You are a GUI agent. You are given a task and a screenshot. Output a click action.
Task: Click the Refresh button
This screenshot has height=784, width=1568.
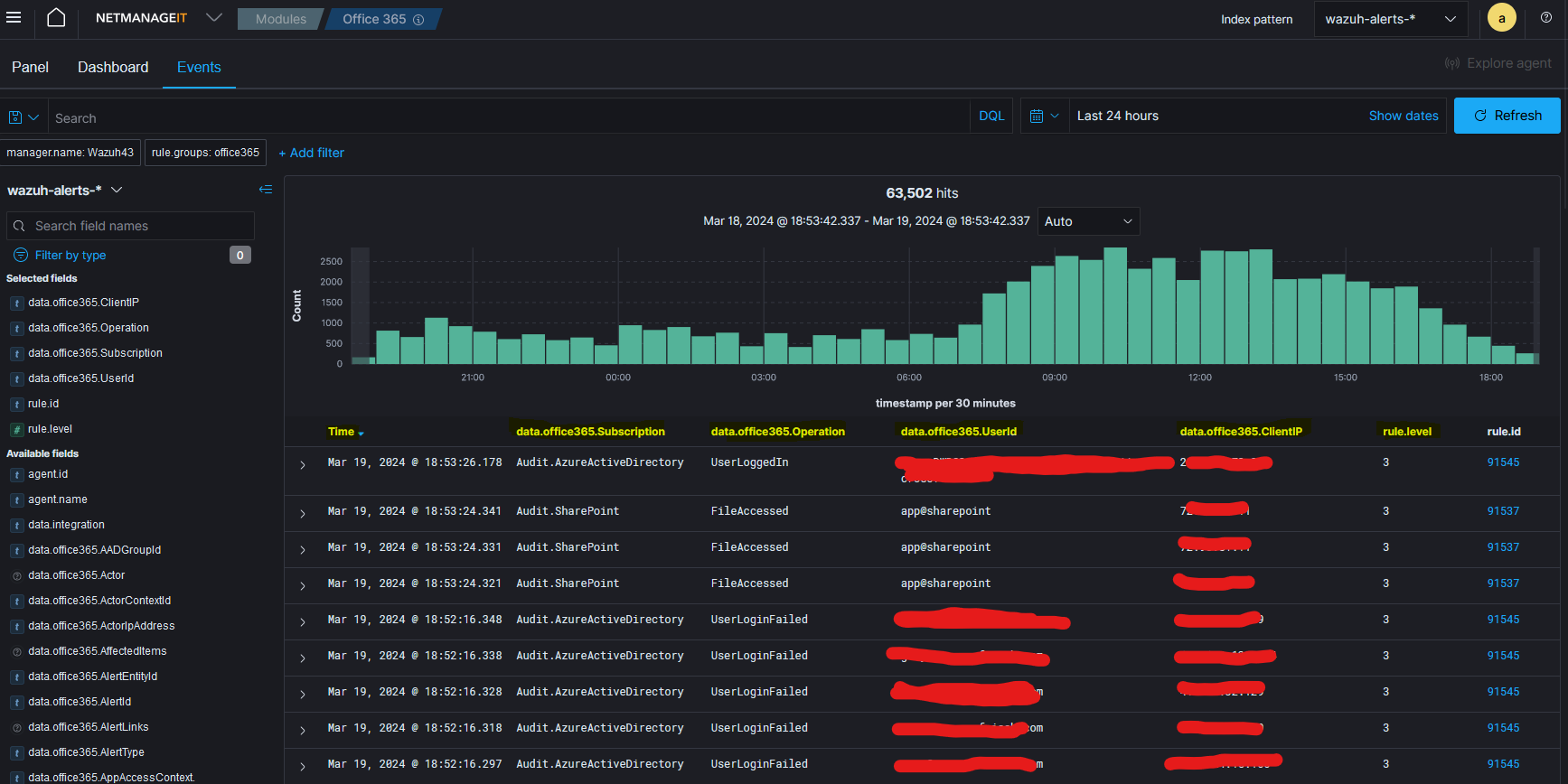pos(1507,116)
